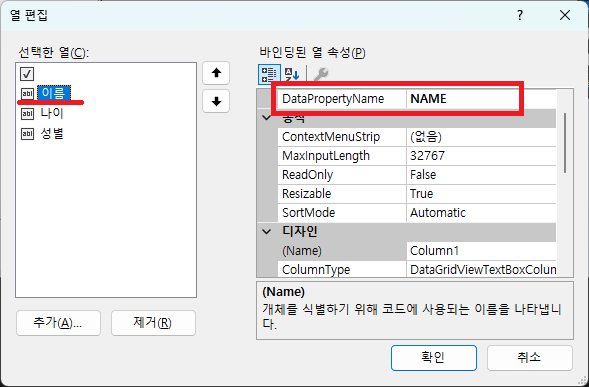Click the 추가(A)... button
The image size is (589, 387).
(58, 323)
